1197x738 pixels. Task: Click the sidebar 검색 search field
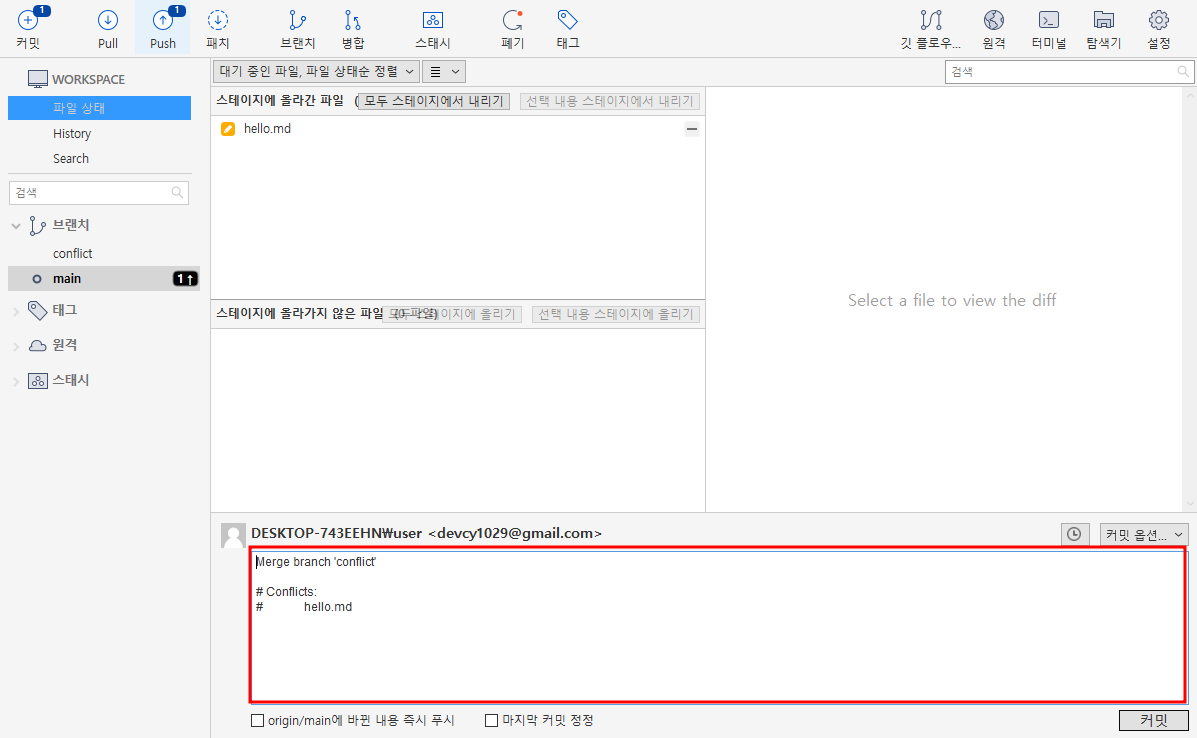click(x=98, y=192)
